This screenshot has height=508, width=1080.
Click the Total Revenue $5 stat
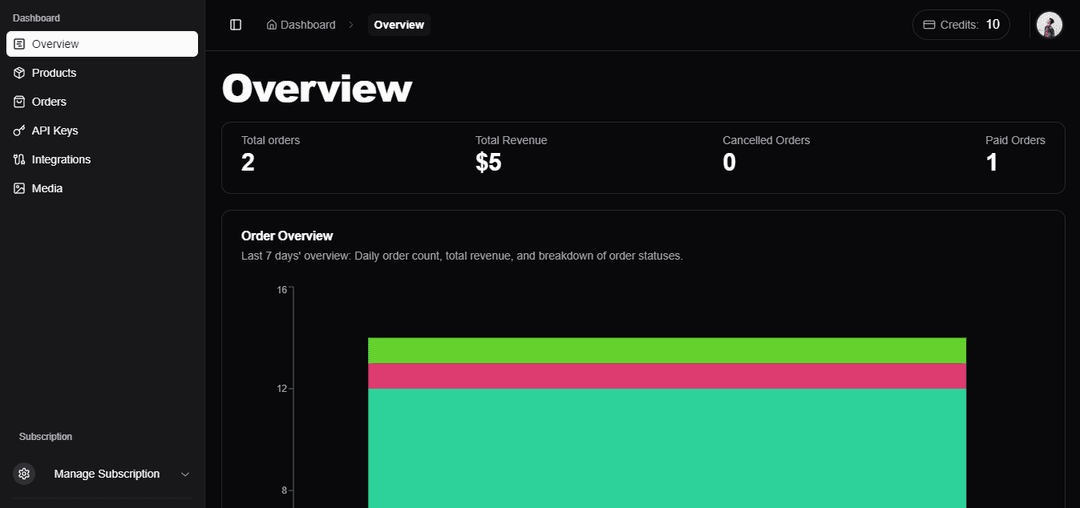point(510,152)
